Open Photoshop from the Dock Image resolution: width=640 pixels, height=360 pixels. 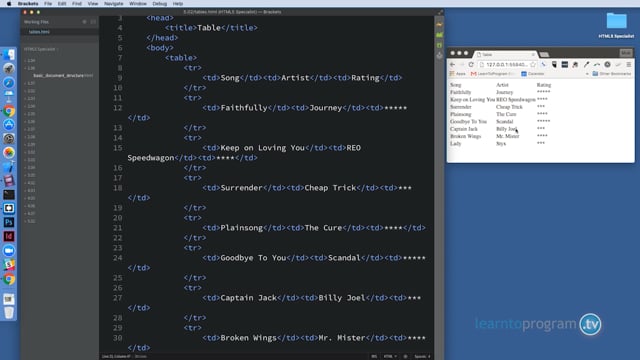point(9,222)
